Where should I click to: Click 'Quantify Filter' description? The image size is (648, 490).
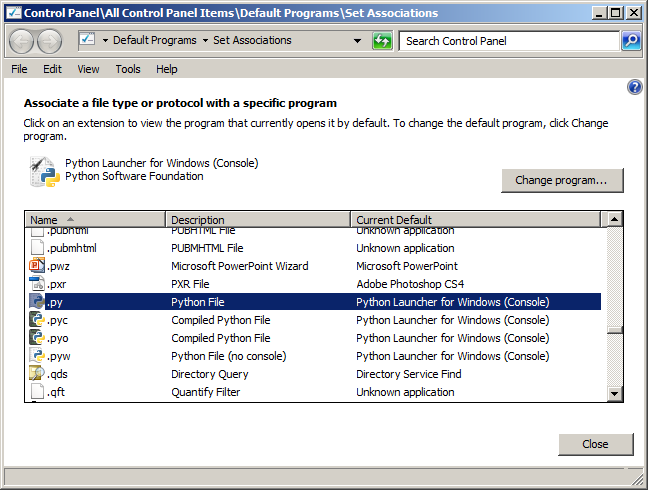[205, 392]
